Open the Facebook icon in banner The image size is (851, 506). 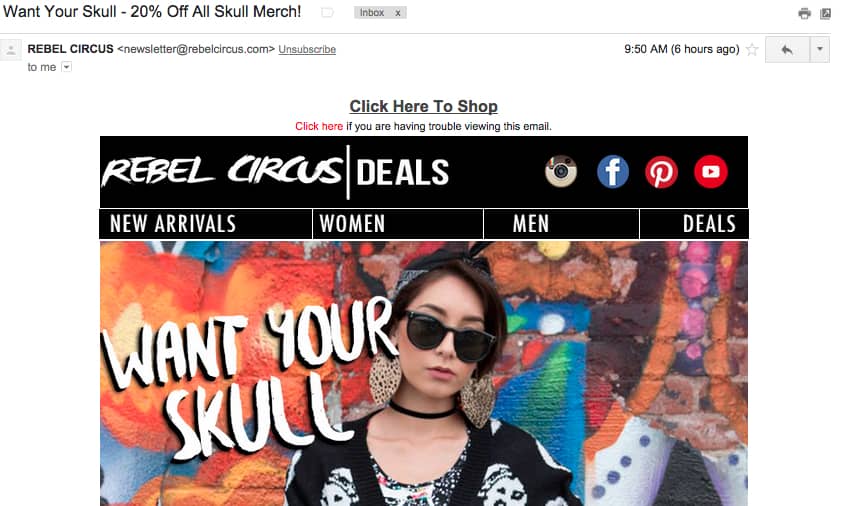click(613, 172)
